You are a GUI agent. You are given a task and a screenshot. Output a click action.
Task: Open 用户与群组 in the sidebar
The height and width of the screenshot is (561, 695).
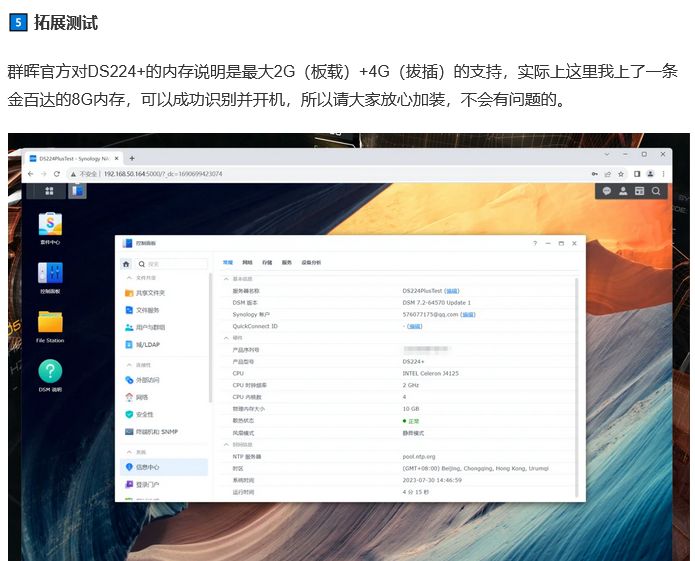pos(164,327)
